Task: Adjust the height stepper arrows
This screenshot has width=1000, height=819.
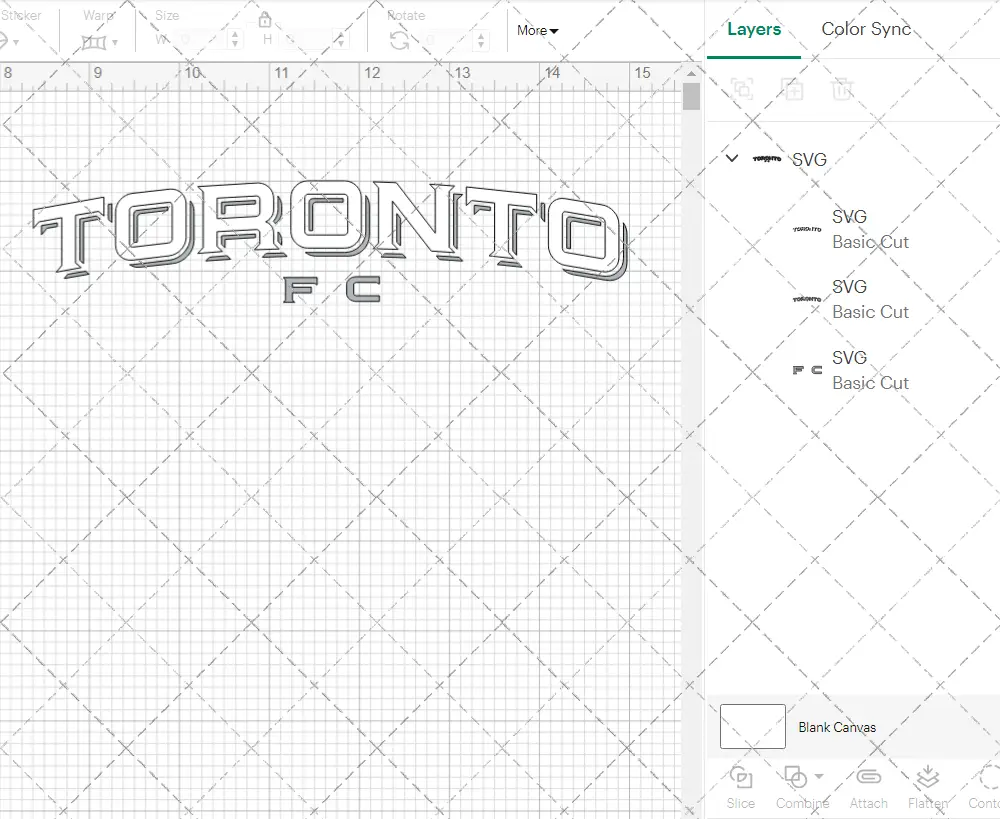Action: (x=341, y=40)
